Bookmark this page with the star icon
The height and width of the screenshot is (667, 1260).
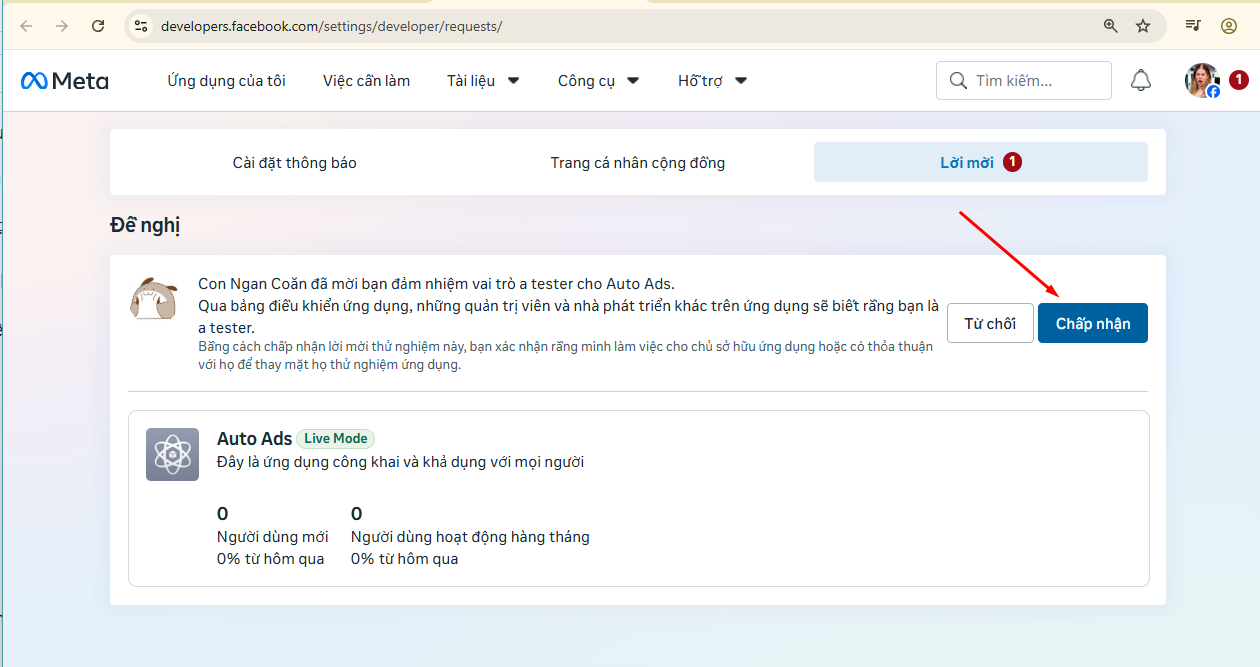[1143, 26]
